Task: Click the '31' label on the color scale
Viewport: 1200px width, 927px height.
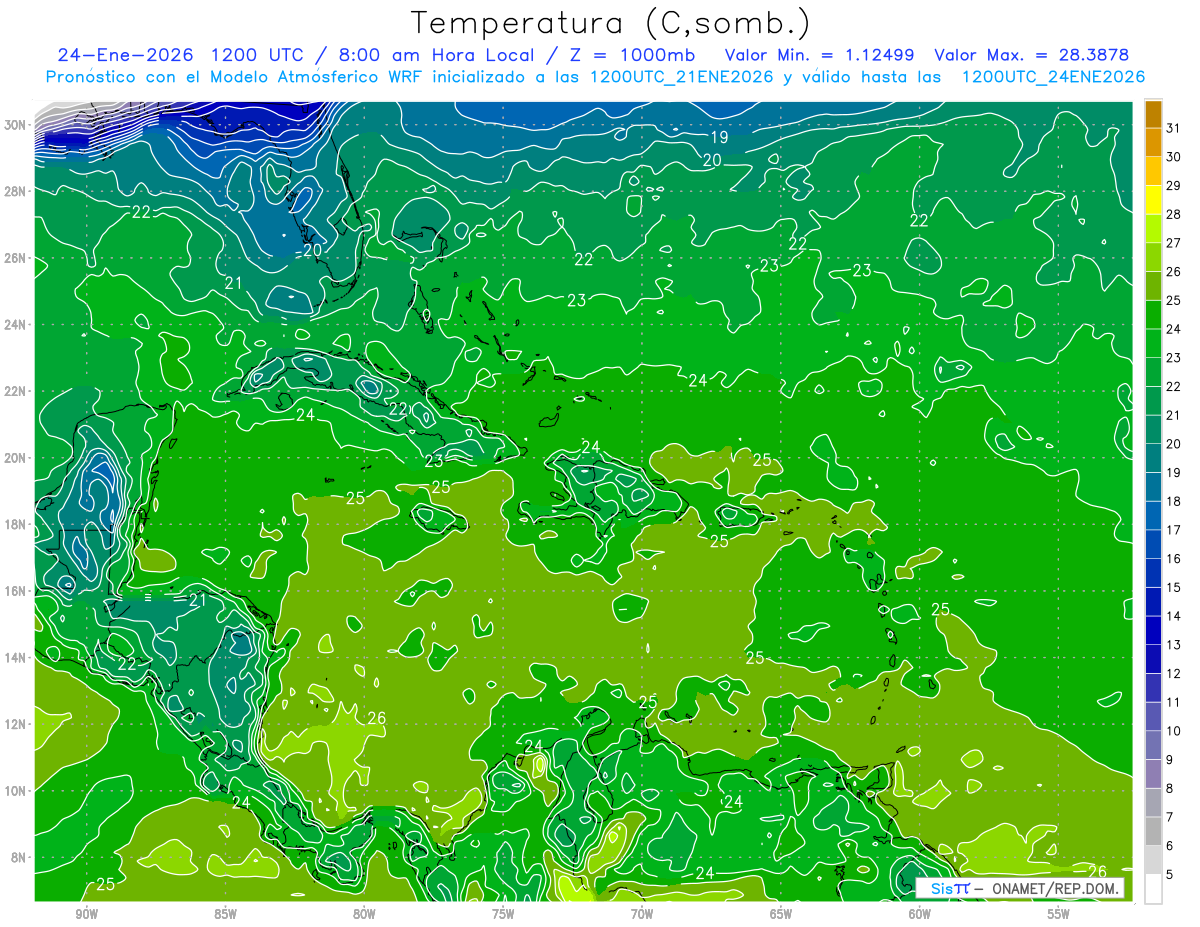Action: pyautogui.click(x=1174, y=127)
